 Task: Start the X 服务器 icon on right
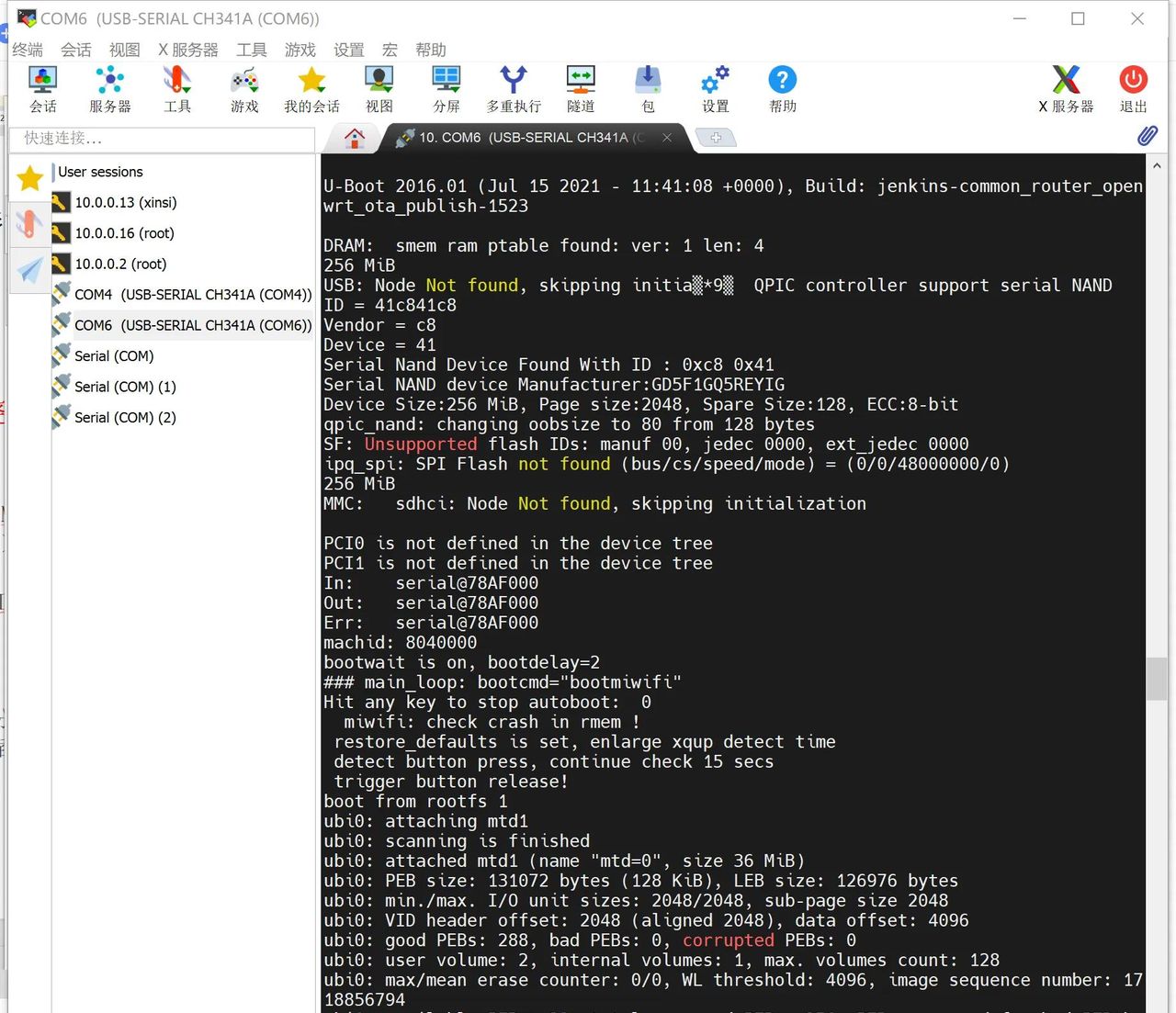[x=1066, y=89]
